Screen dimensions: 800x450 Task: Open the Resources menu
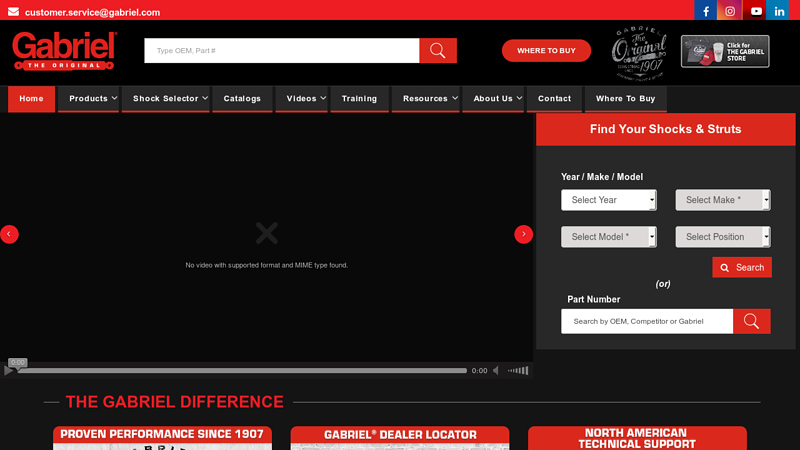coord(426,98)
